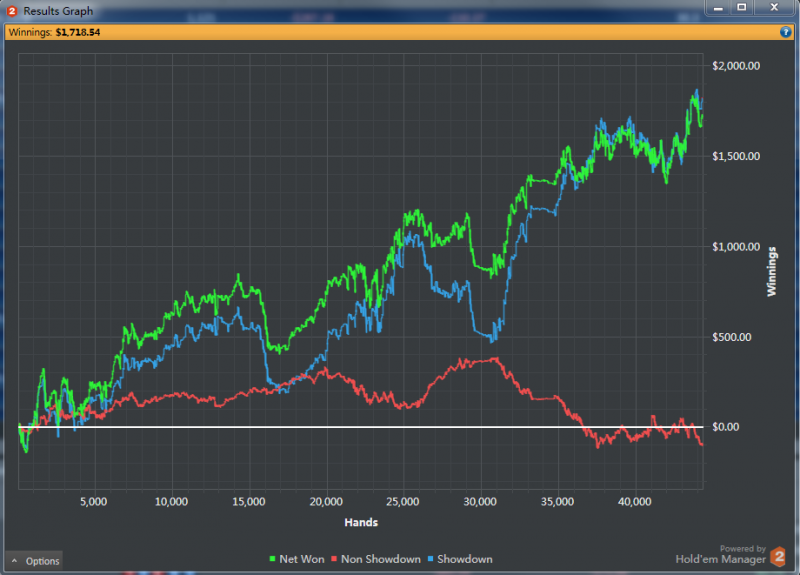800x575 pixels.
Task: Expand the Options panel
Action: click(34, 561)
